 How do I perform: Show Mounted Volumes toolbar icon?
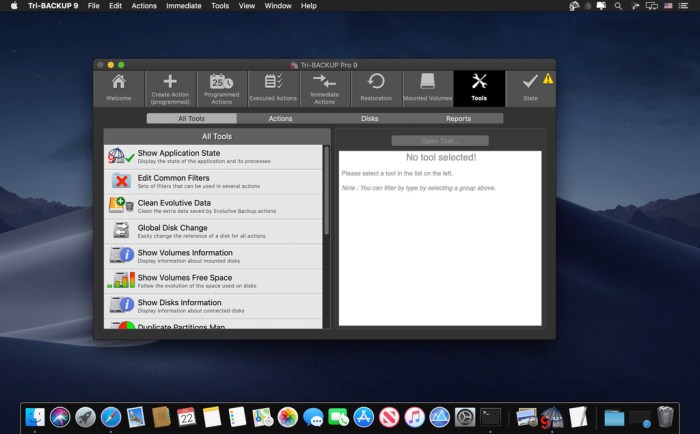tap(427, 88)
